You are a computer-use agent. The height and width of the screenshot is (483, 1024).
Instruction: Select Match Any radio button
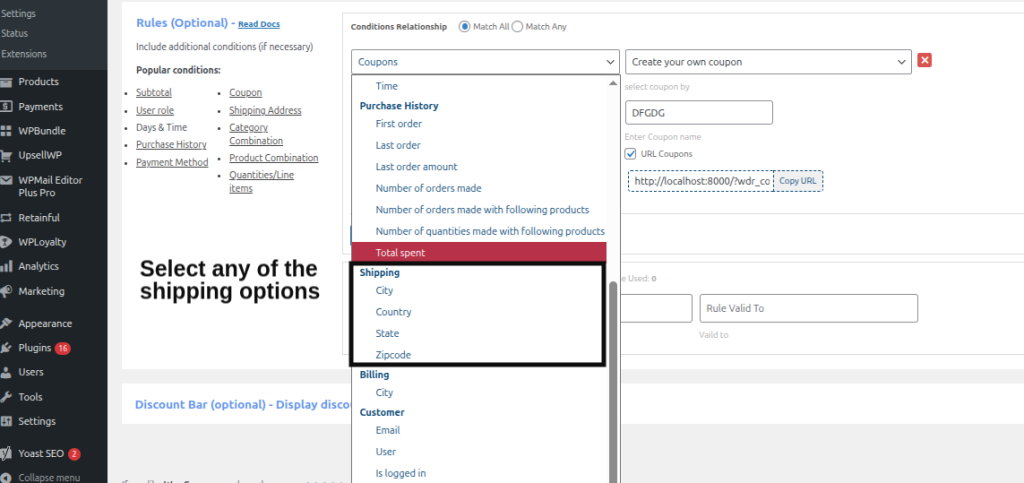point(517,27)
